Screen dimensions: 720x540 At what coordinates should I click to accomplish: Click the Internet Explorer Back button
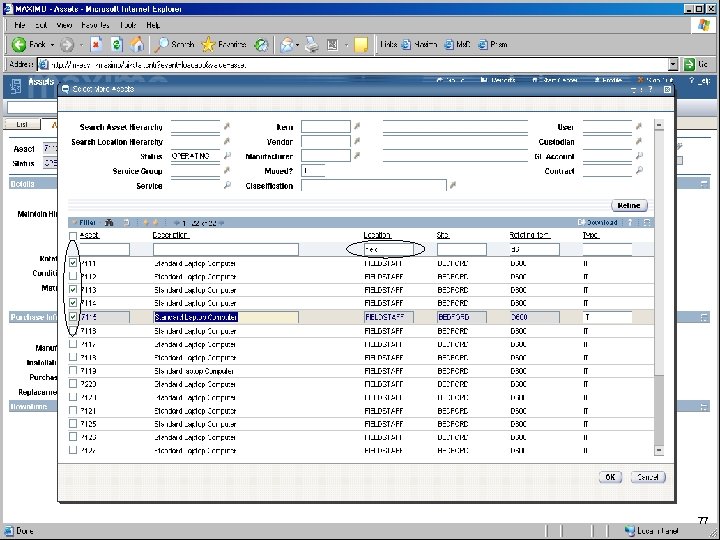pos(28,45)
